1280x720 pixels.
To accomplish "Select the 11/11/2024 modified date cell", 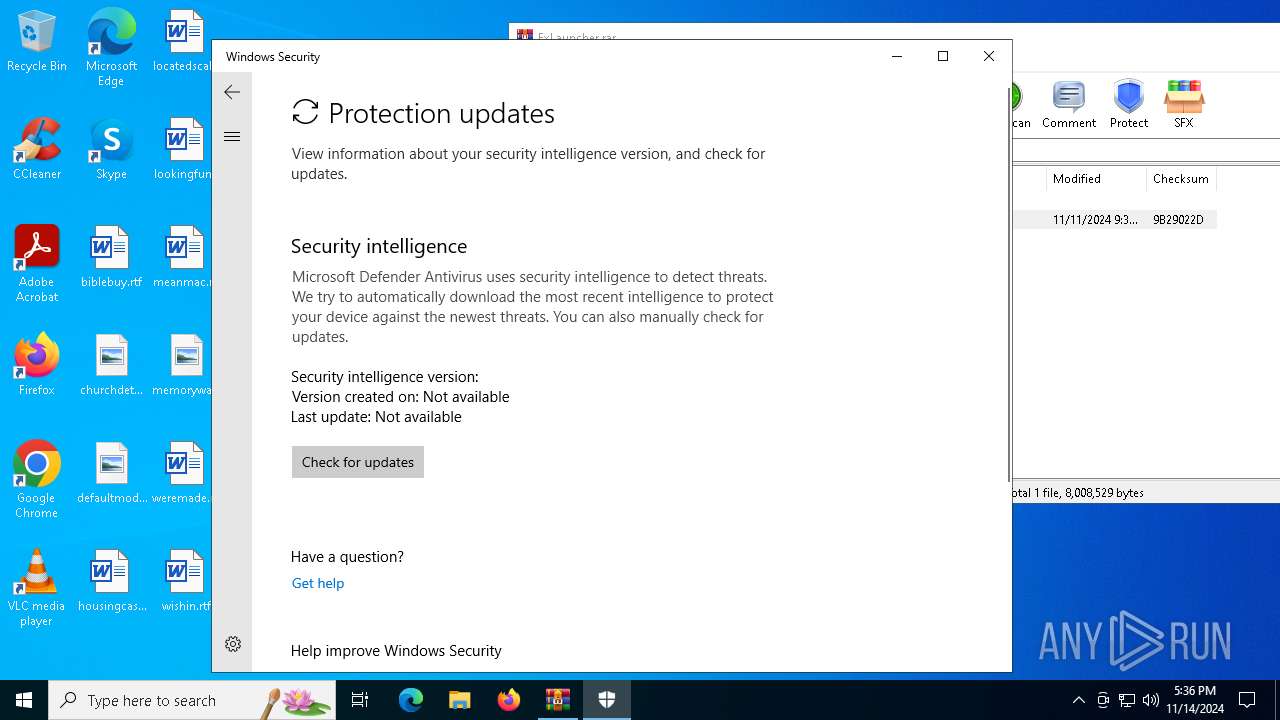I will coord(1095,220).
